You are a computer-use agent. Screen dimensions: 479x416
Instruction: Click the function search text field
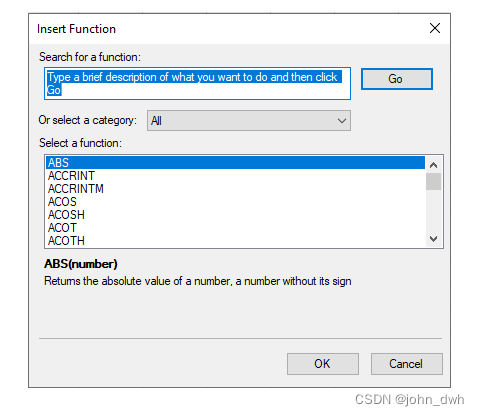[197, 83]
